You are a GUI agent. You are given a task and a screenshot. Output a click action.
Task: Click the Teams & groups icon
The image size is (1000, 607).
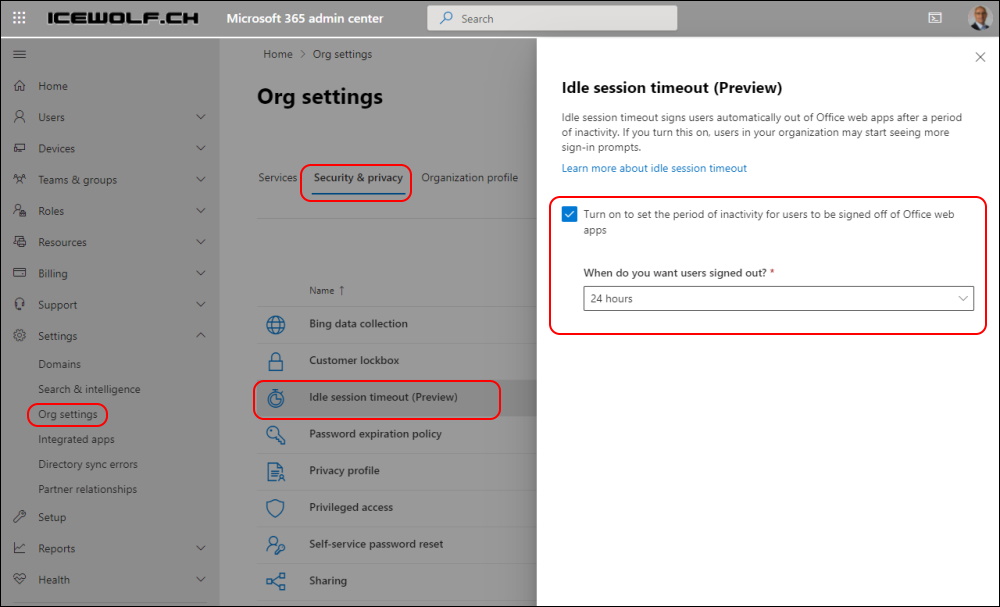click(x=20, y=179)
